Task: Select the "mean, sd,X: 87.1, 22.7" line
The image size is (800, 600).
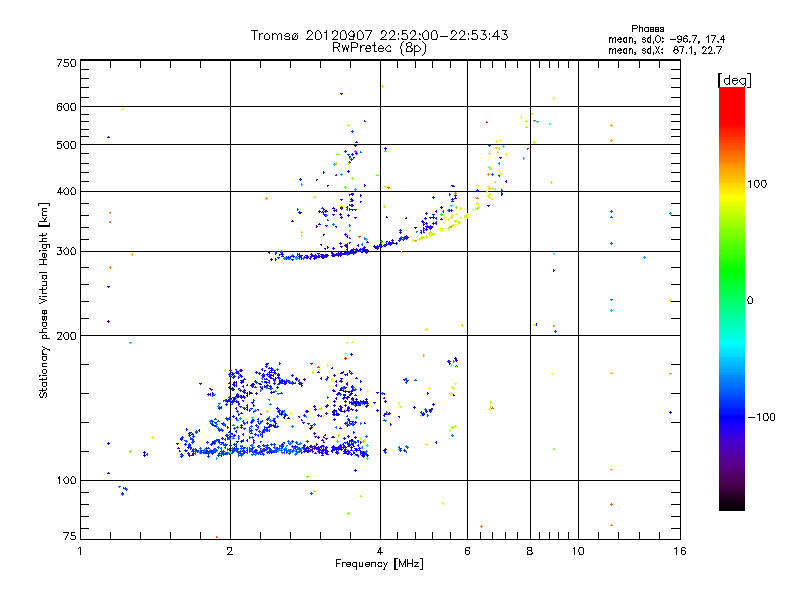Action: 665,50
